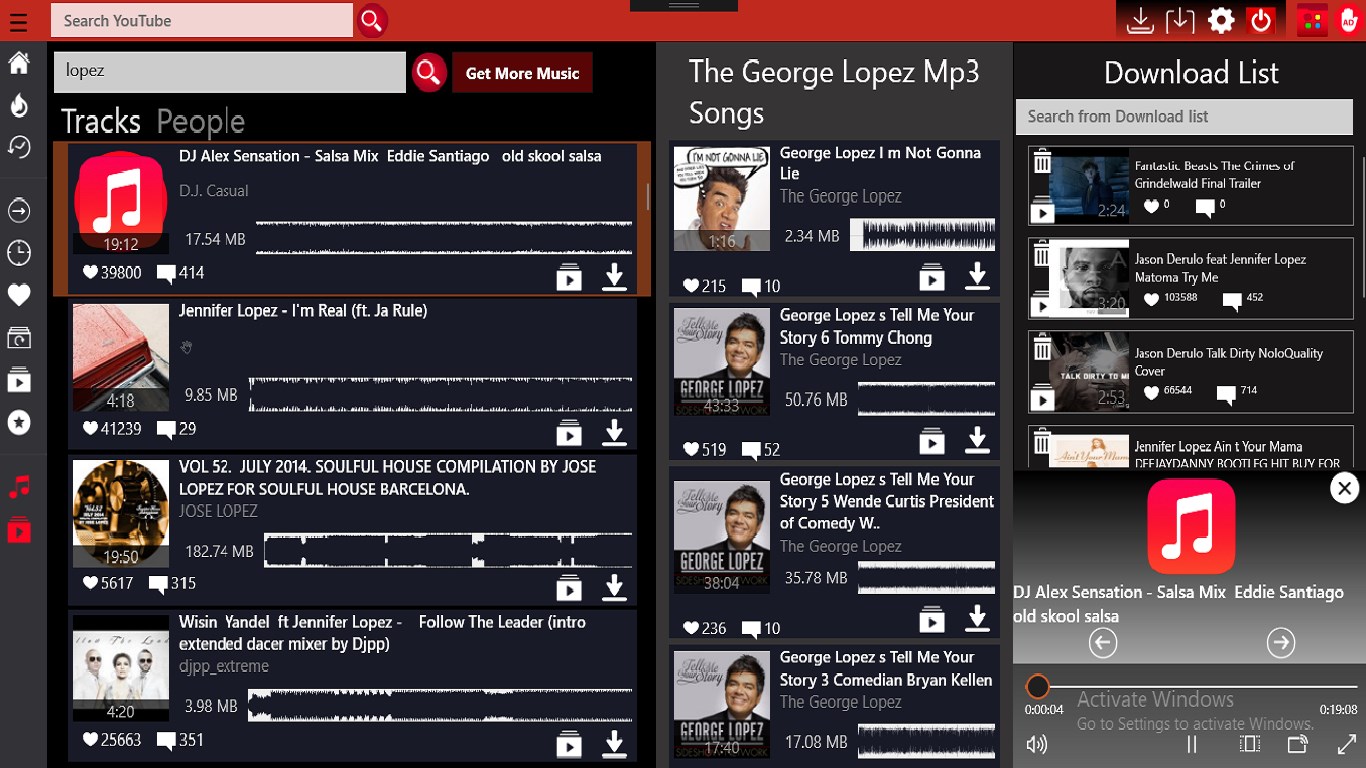Download the VOL 52 Soulful House track
Image resolution: width=1366 pixels, height=768 pixels.
(x=614, y=588)
